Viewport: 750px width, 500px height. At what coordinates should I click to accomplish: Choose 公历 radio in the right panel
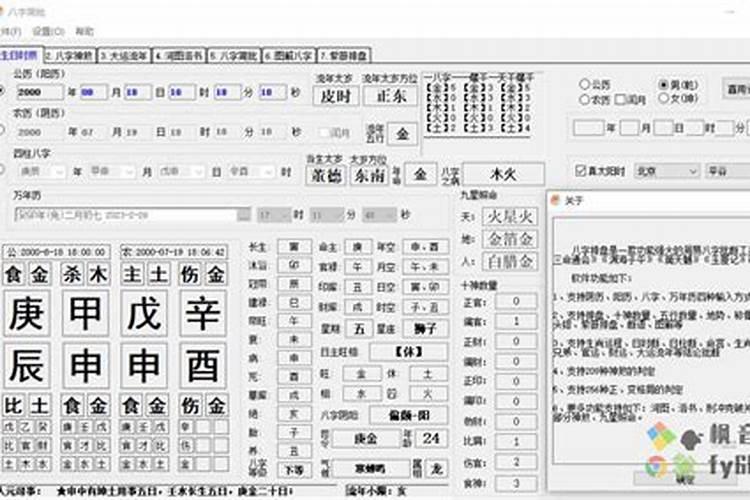[x=584, y=85]
